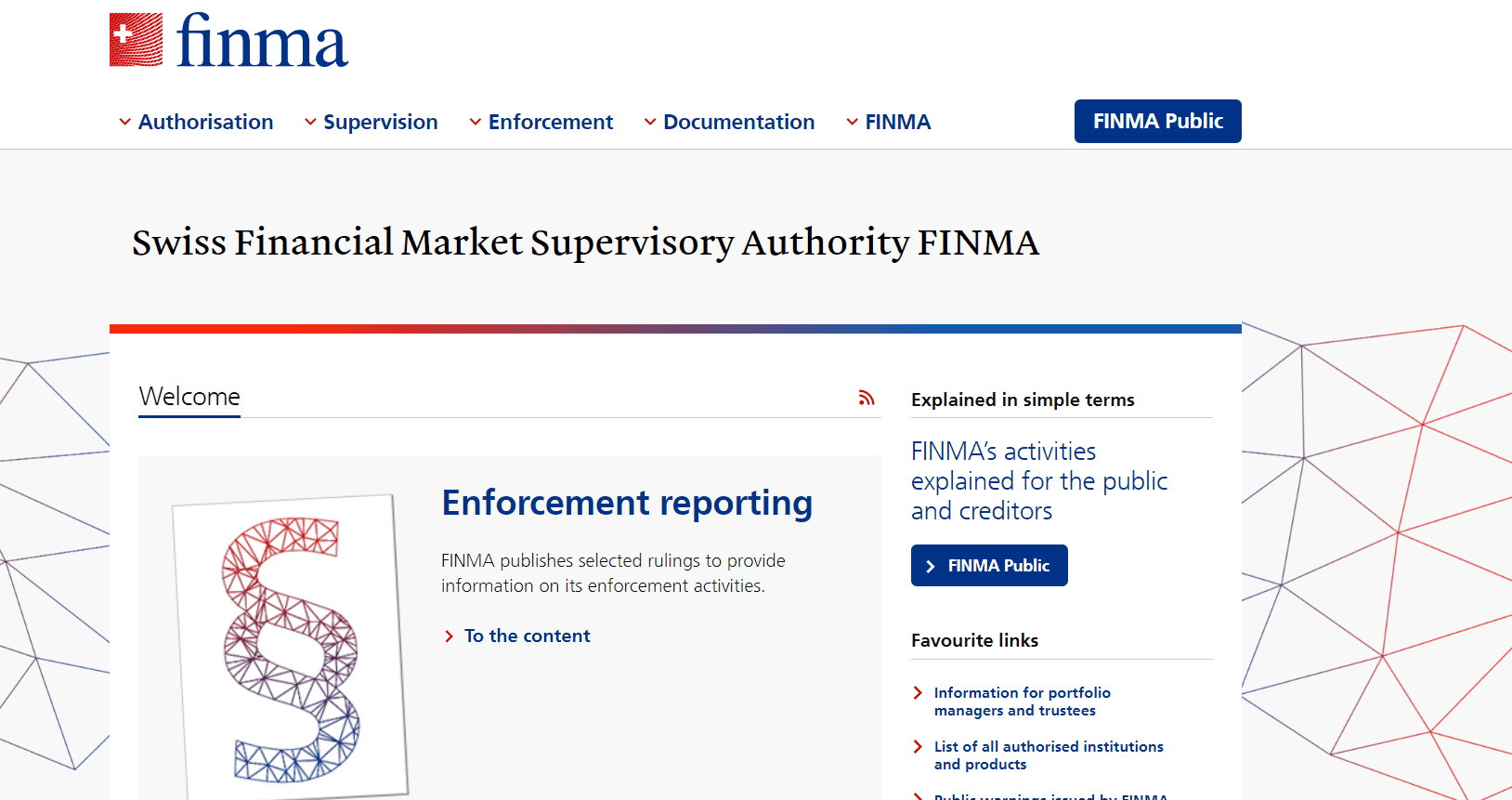Open 'Information for portfolio managers and trustees' link
The width and height of the screenshot is (1512, 800).
pos(1022,702)
